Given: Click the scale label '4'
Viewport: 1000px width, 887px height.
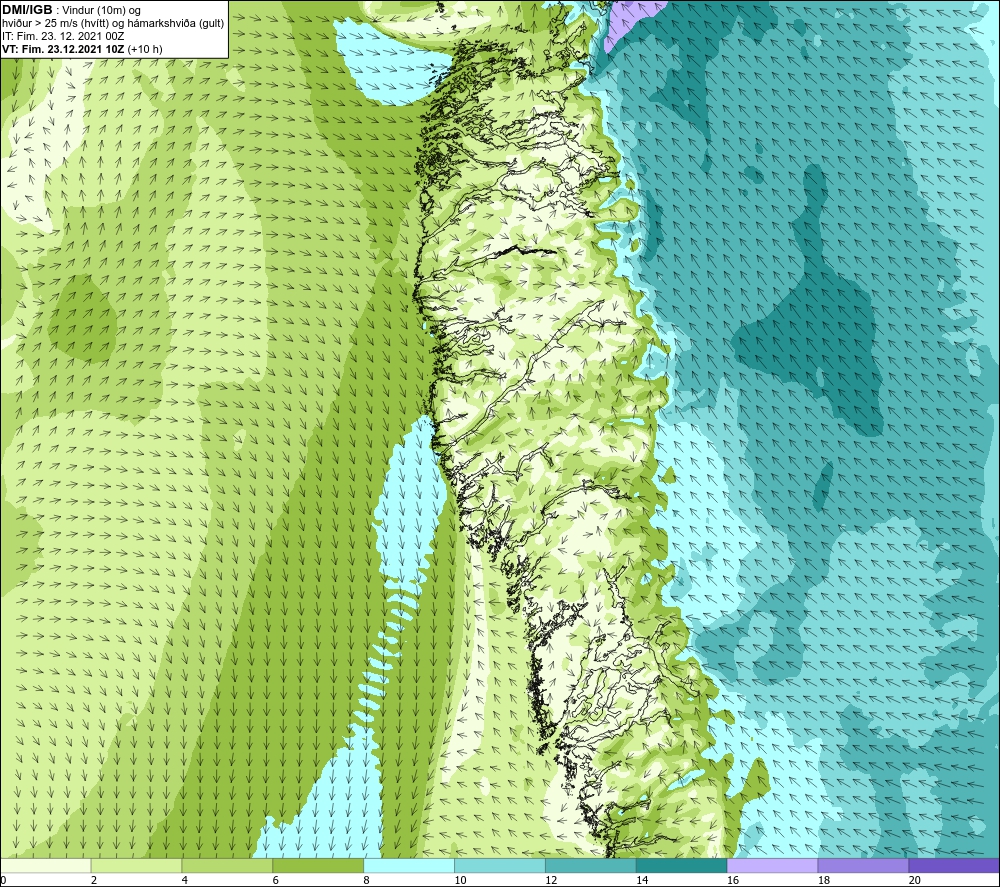Looking at the screenshot, I should click(x=185, y=880).
